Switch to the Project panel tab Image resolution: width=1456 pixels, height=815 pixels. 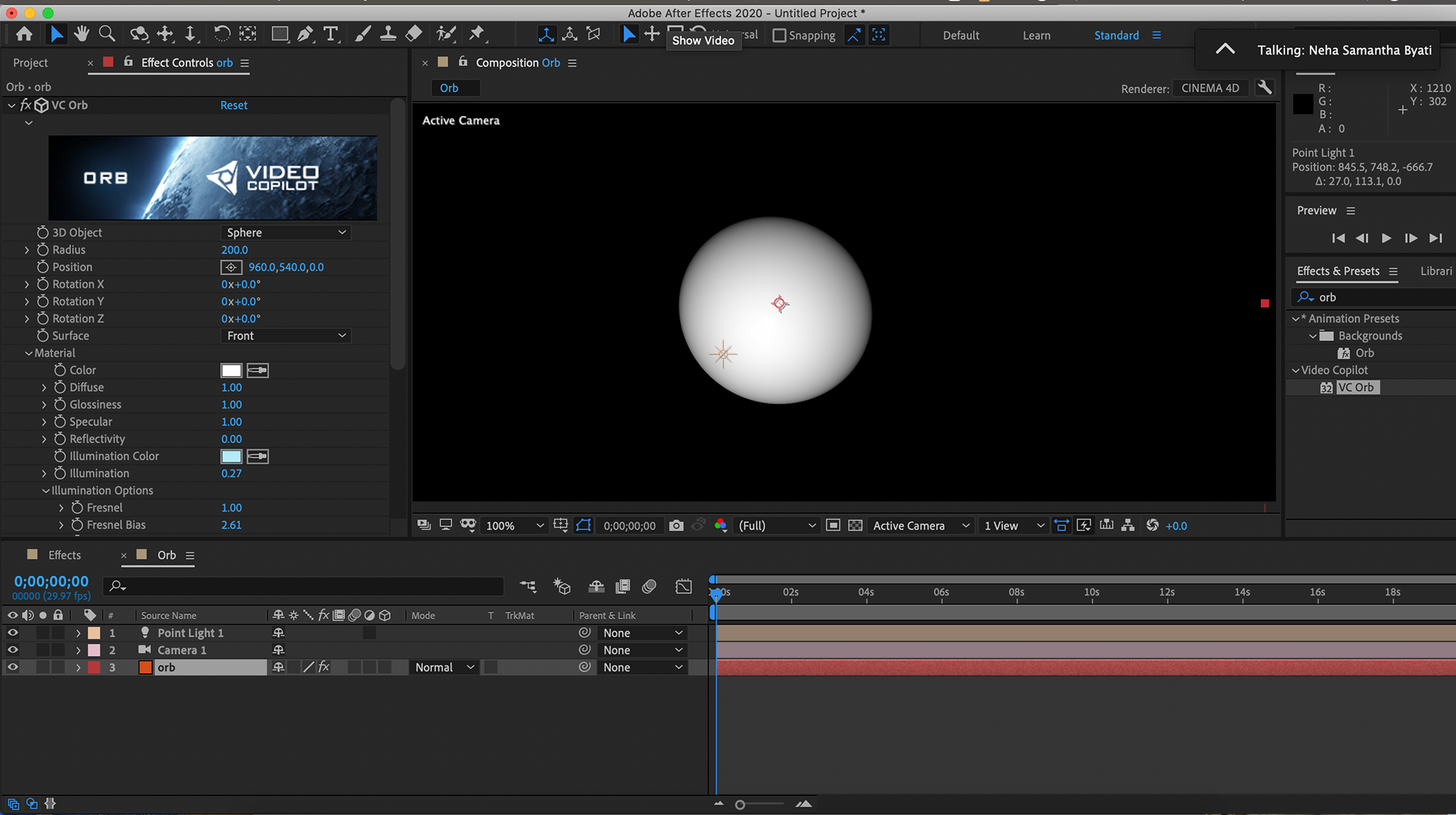pos(30,63)
